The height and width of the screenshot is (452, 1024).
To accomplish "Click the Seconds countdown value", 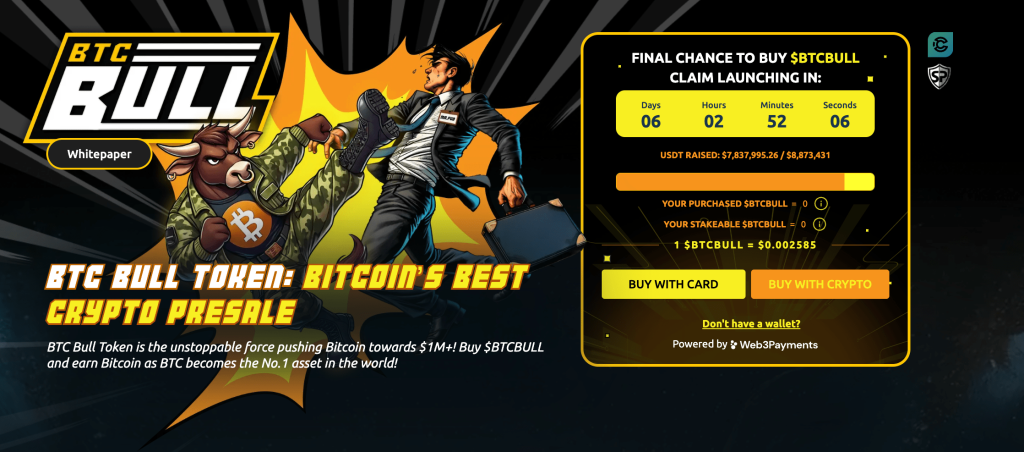I will pyautogui.click(x=840, y=121).
